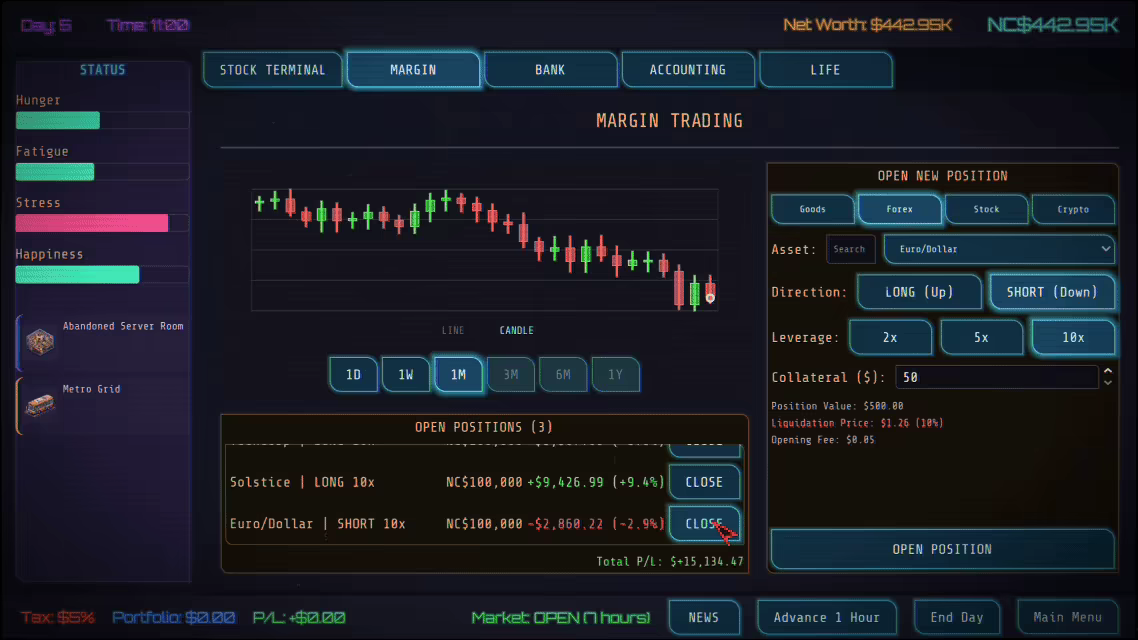Choose the Forex asset category
This screenshot has width=1138, height=640.
(899, 209)
